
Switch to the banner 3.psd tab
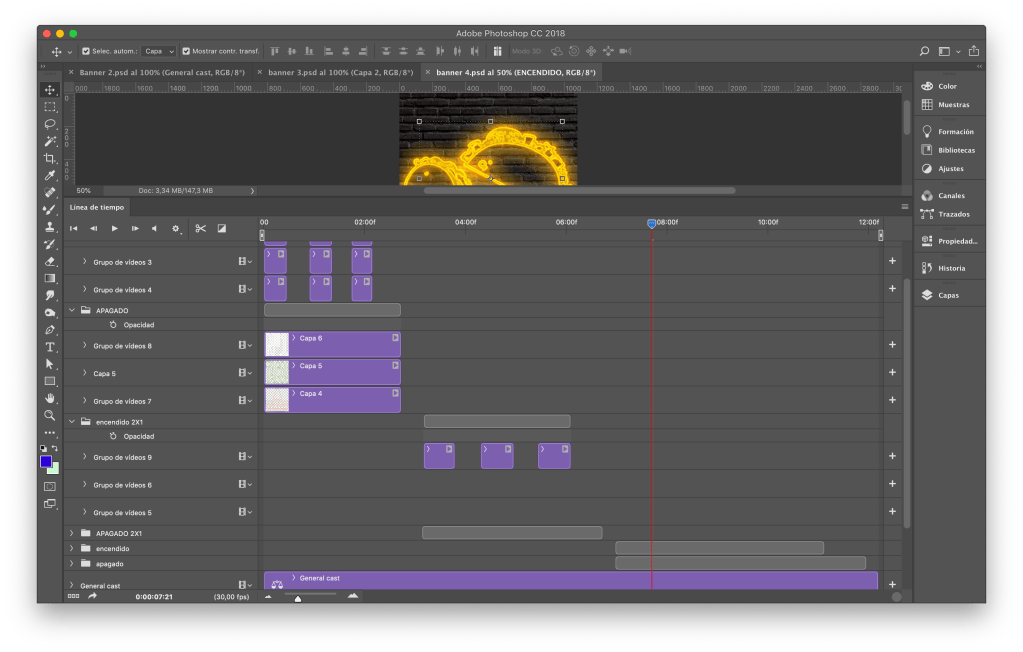click(341, 72)
